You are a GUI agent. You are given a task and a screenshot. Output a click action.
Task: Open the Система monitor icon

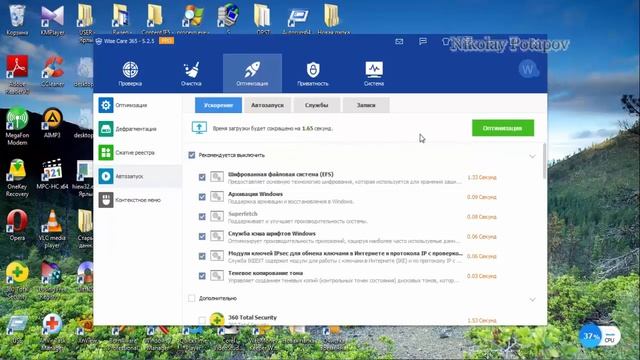pyautogui.click(x=374, y=70)
